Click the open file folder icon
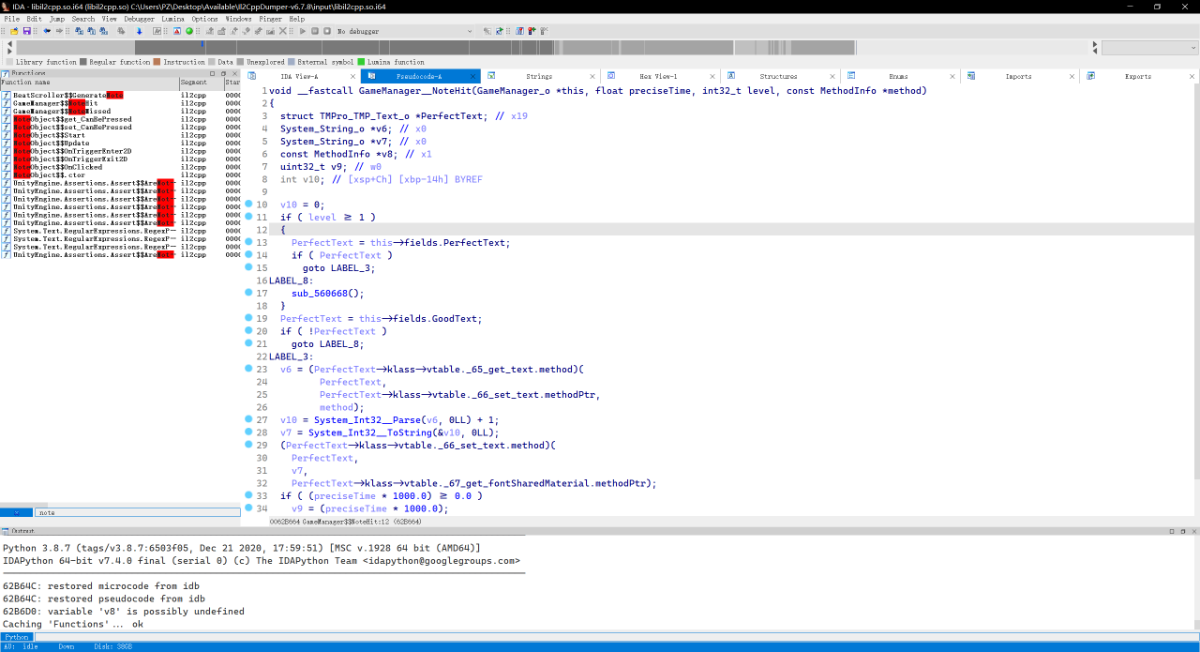Screen dimensions: 1200x652 click(14, 31)
